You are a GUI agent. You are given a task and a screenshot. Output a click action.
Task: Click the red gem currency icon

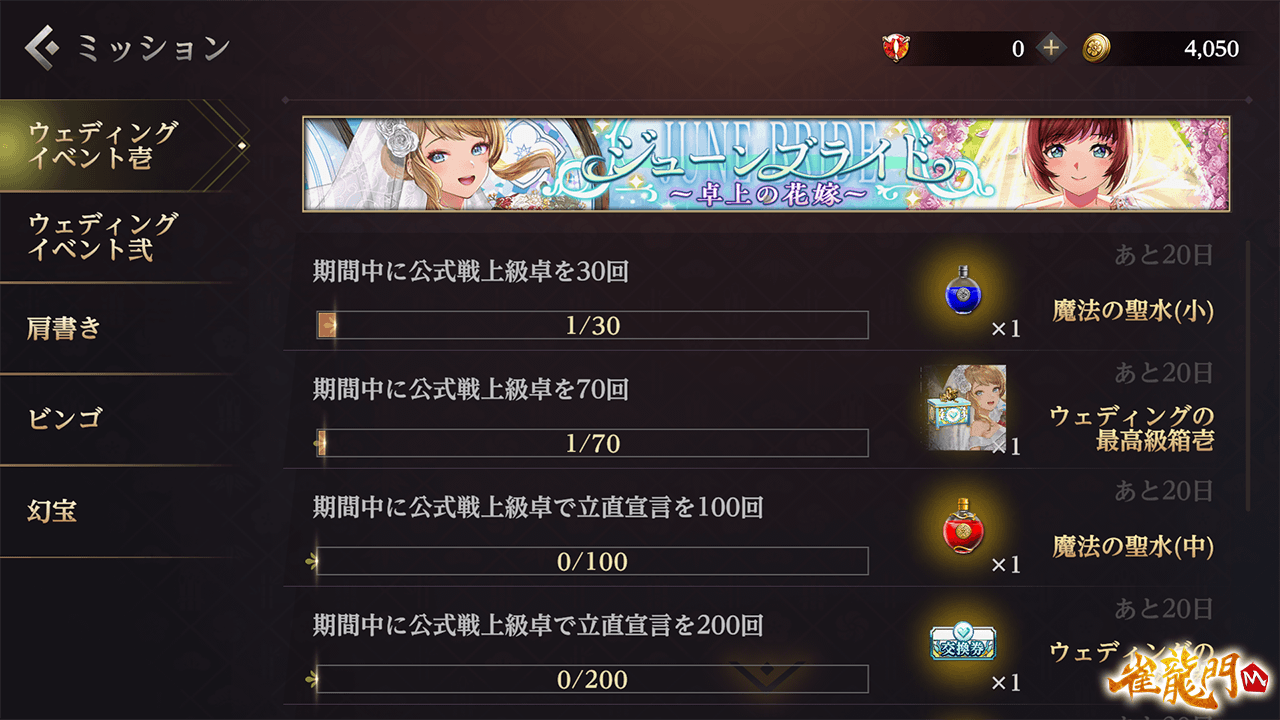(x=896, y=48)
